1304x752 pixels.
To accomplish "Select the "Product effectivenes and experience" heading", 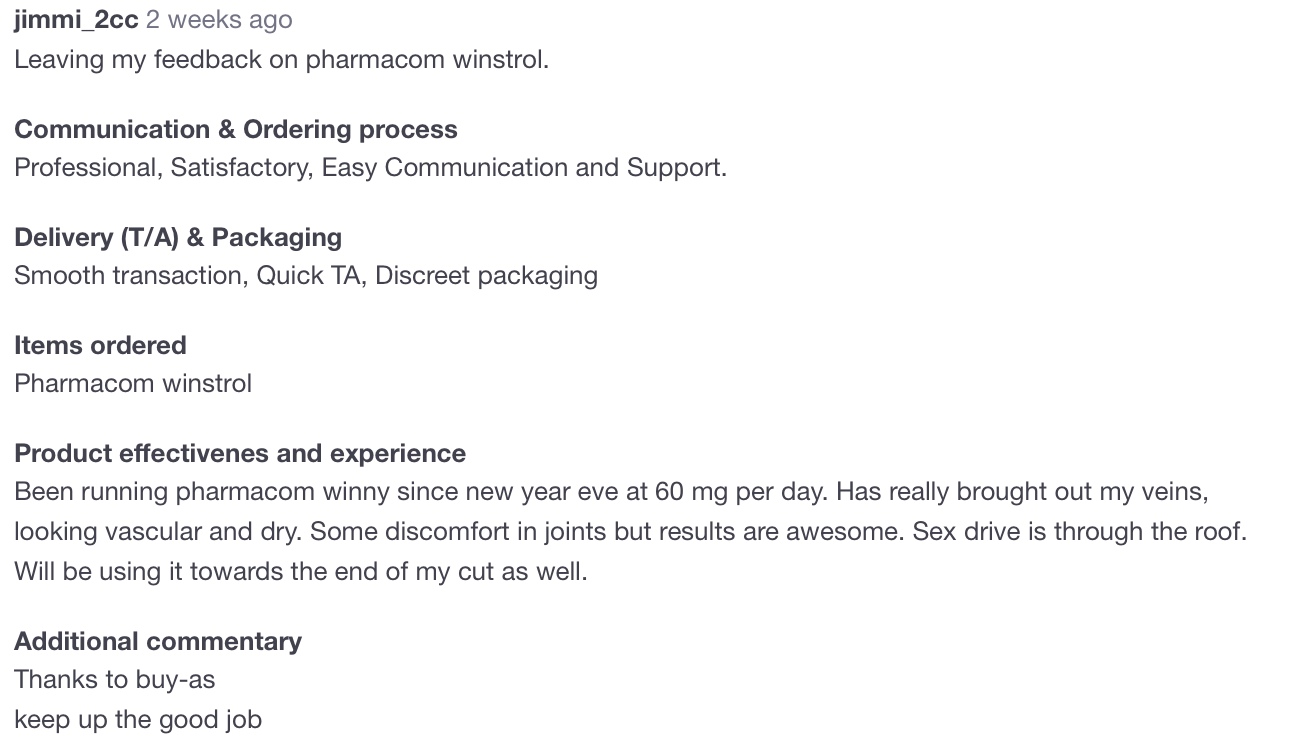I will coord(240,454).
